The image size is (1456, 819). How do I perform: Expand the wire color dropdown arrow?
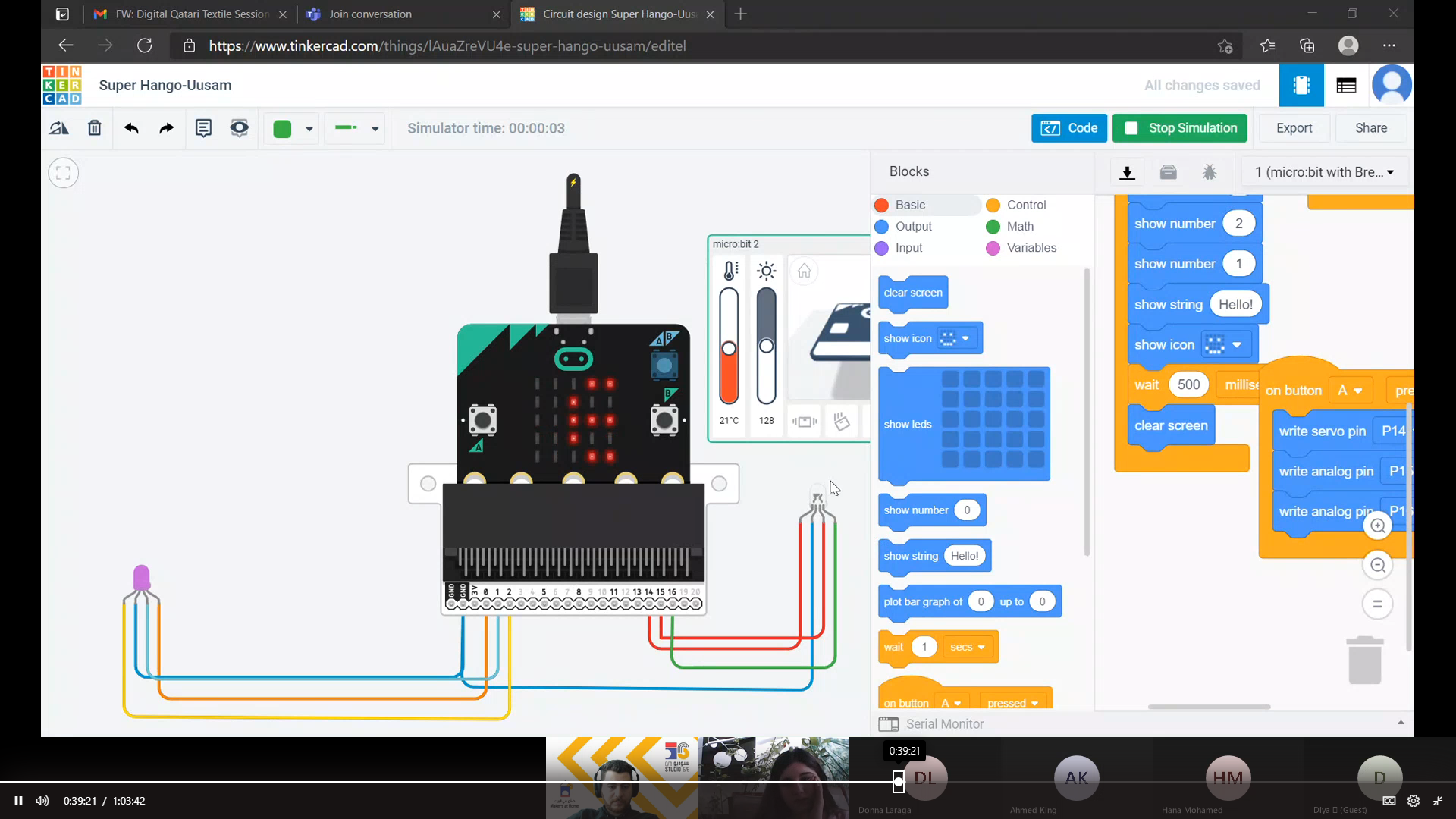coord(309,129)
